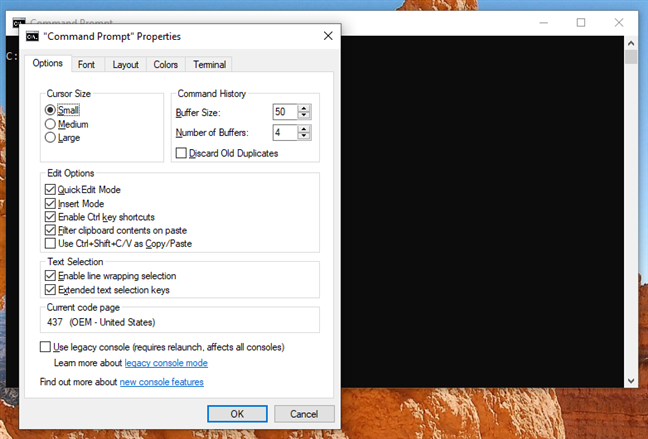Minimize the Command Prompt window
648x439 pixels.
(x=543, y=22)
